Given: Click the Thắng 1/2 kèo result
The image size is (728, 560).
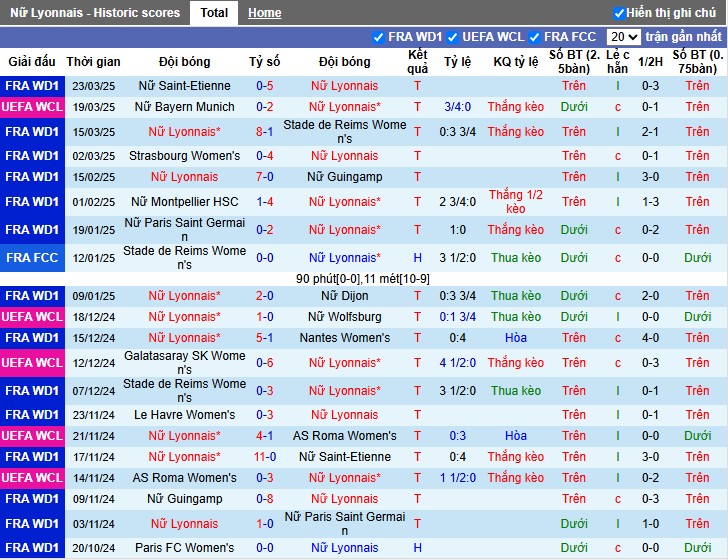Looking at the screenshot, I should [x=516, y=202].
